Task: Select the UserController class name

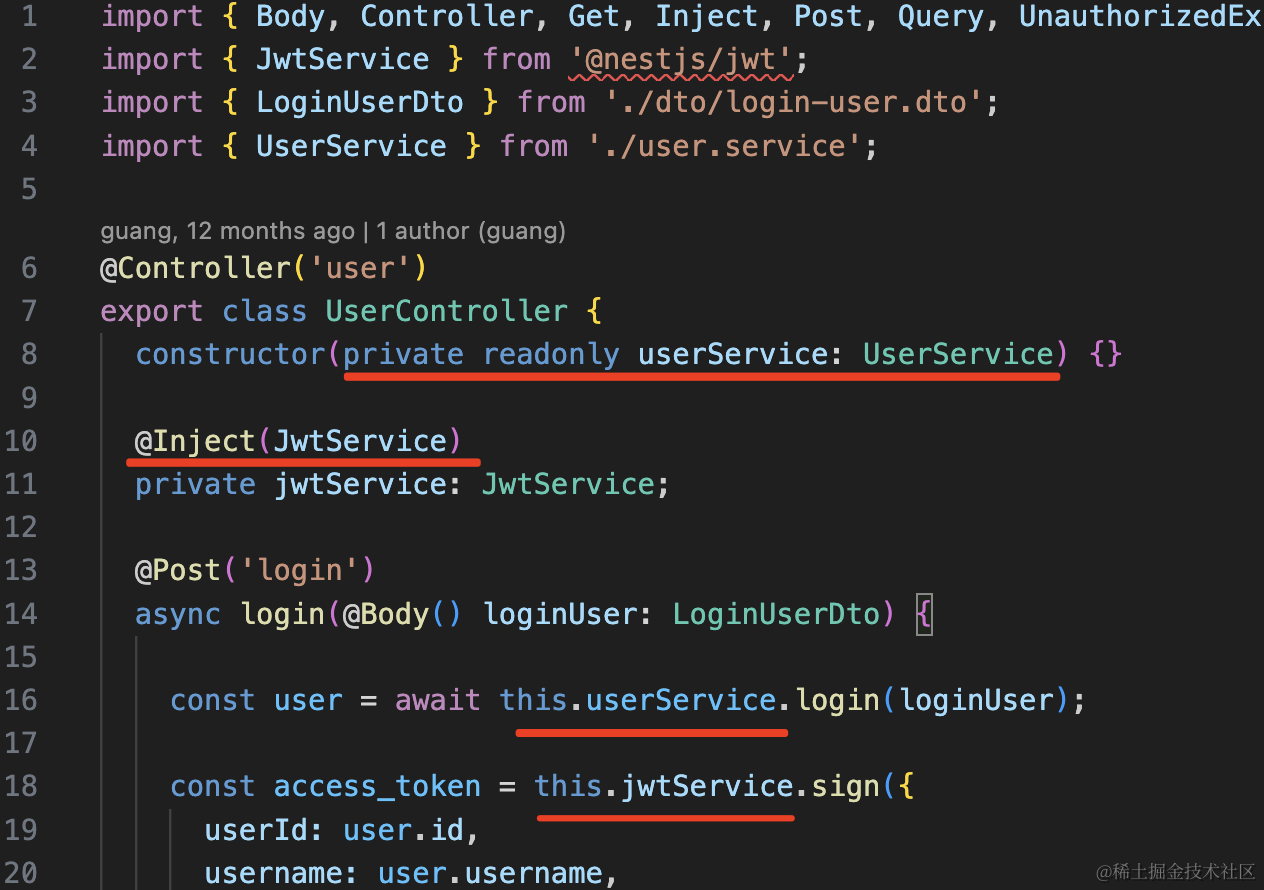Action: click(446, 311)
